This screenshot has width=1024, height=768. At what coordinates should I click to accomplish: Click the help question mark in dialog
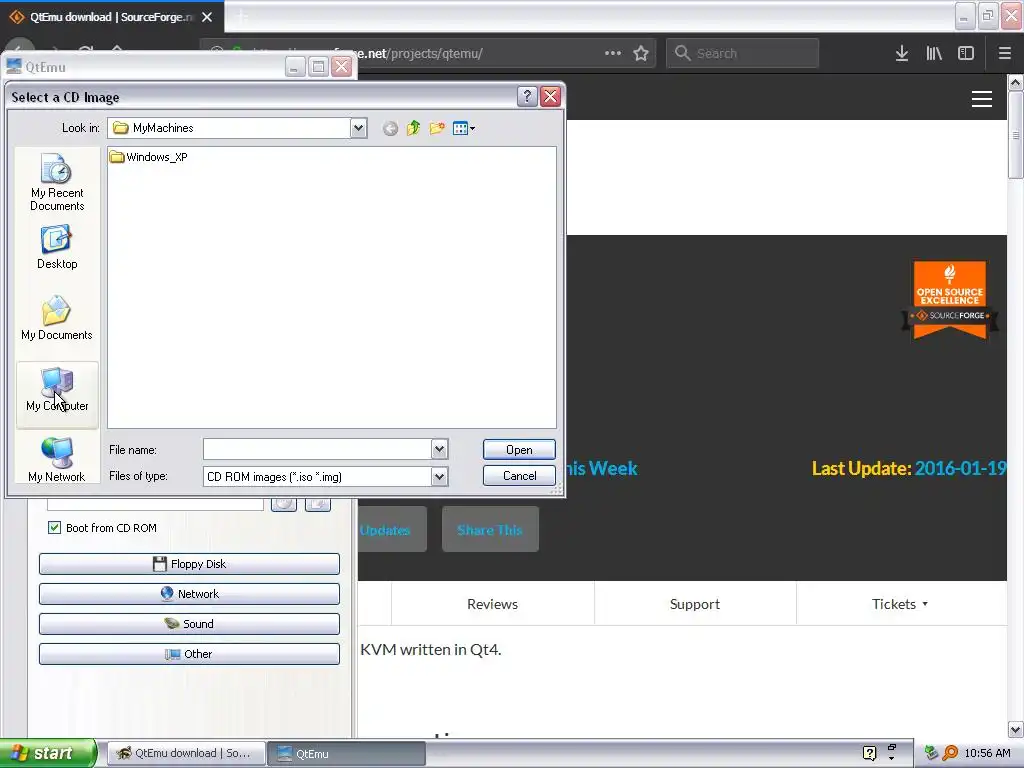click(x=527, y=97)
